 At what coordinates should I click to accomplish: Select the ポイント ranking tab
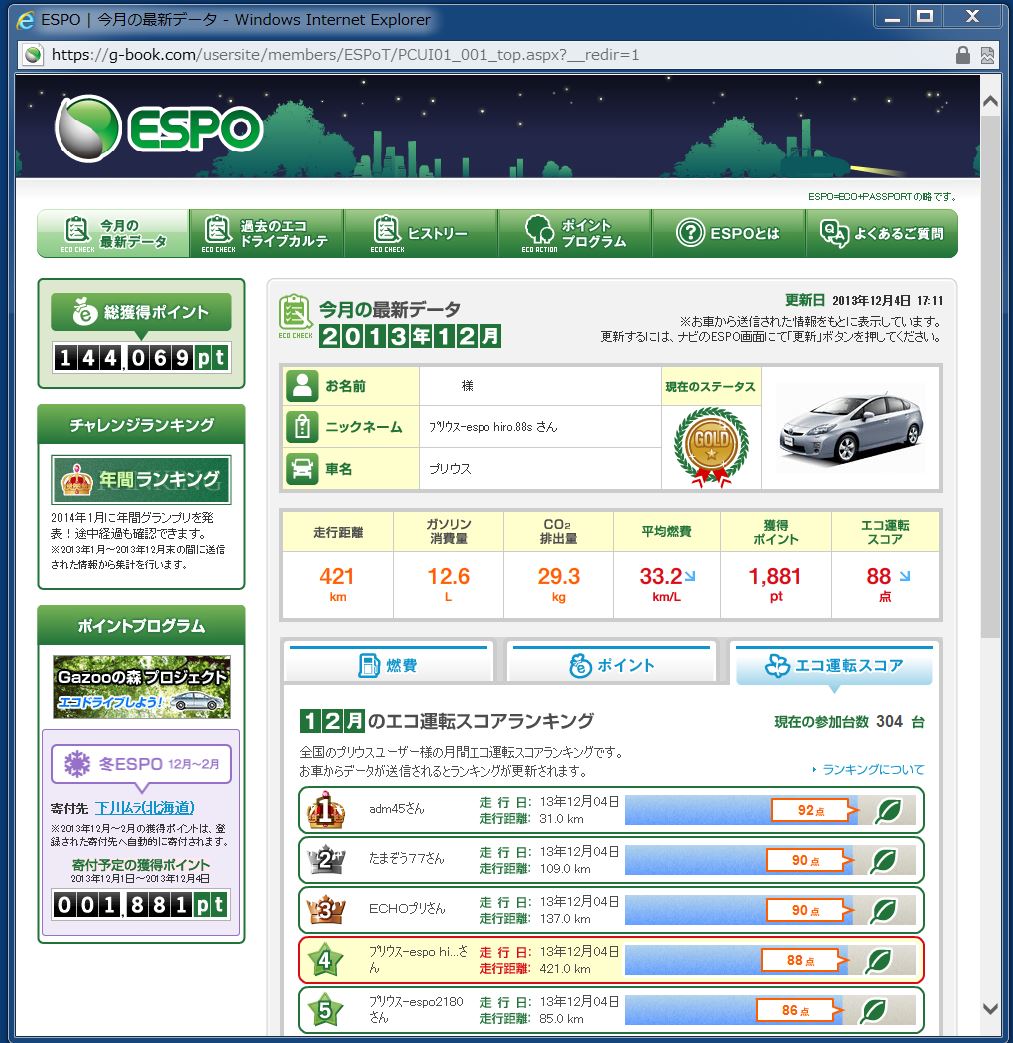tap(612, 665)
